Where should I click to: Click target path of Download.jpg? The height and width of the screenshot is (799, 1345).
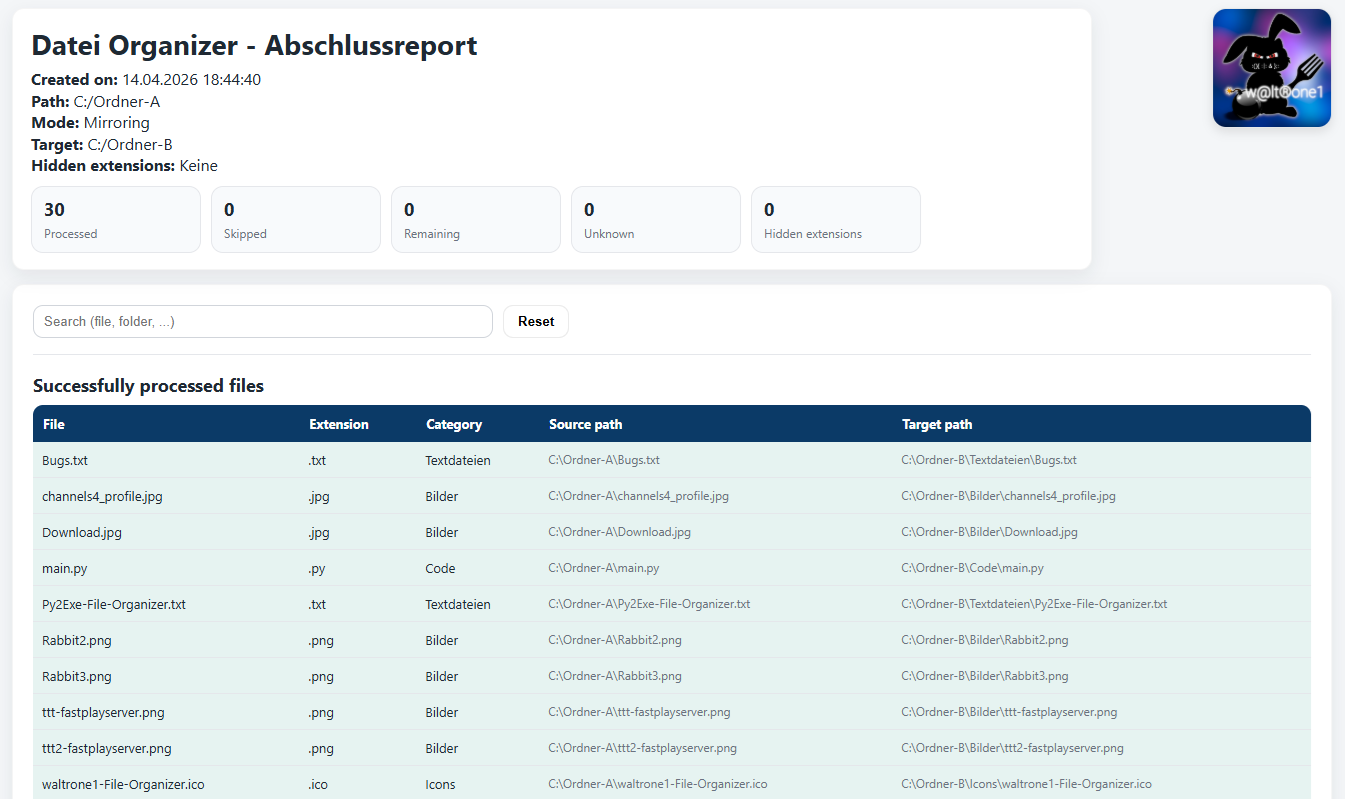(x=988, y=533)
